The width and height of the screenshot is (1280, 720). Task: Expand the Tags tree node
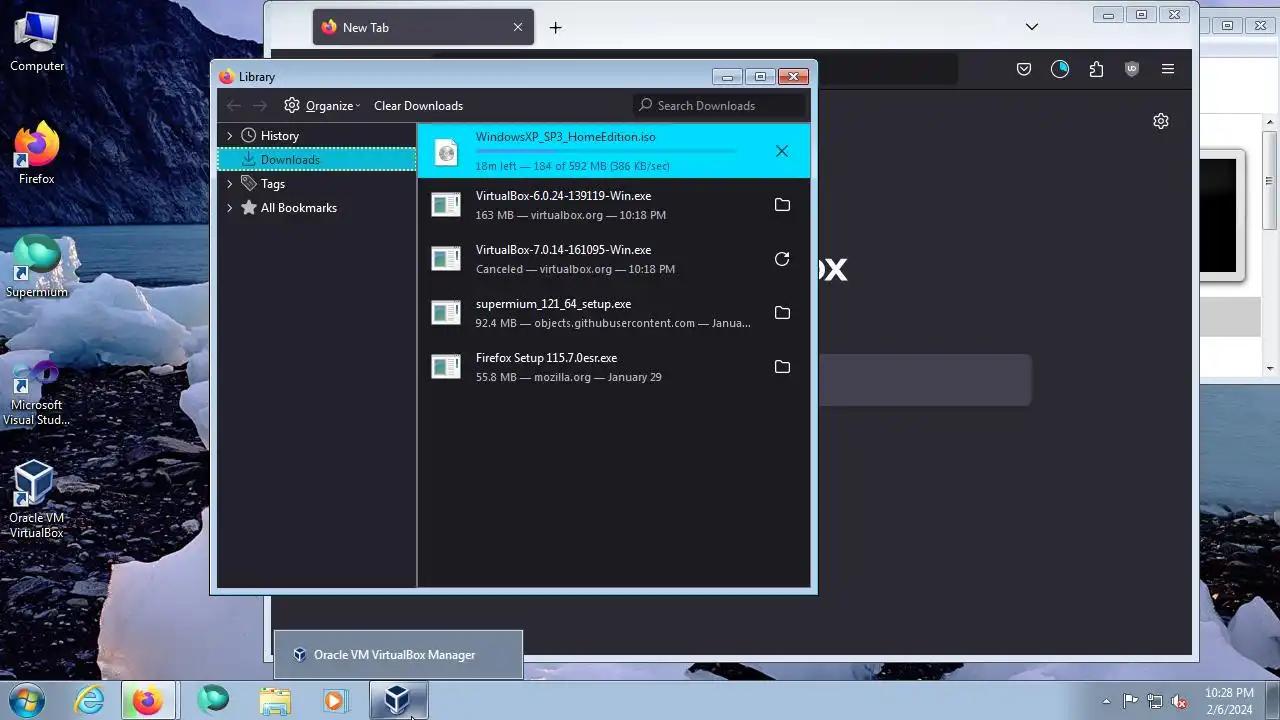tap(229, 184)
